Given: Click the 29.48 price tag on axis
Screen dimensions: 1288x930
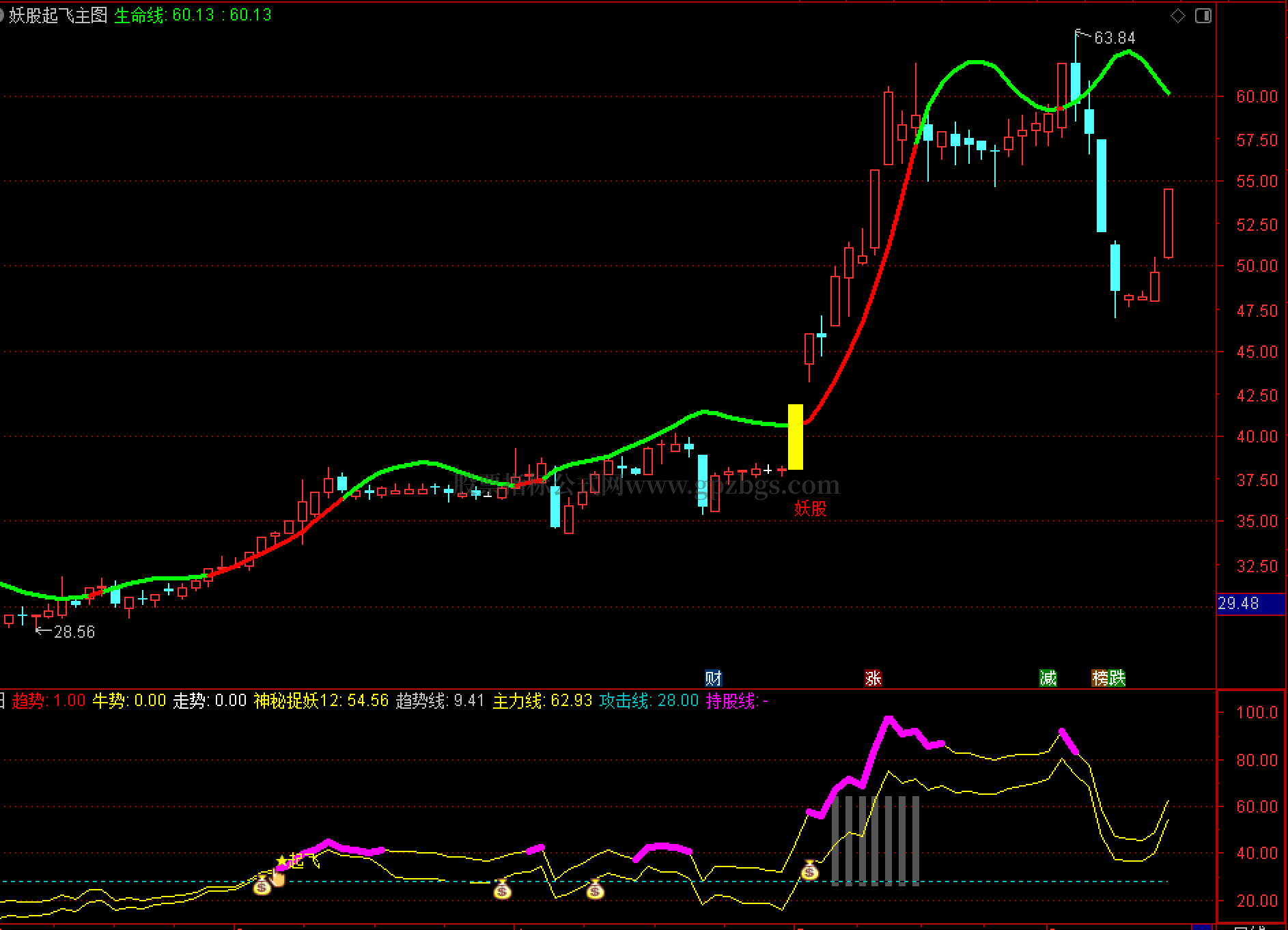Looking at the screenshot, I should [x=1251, y=604].
